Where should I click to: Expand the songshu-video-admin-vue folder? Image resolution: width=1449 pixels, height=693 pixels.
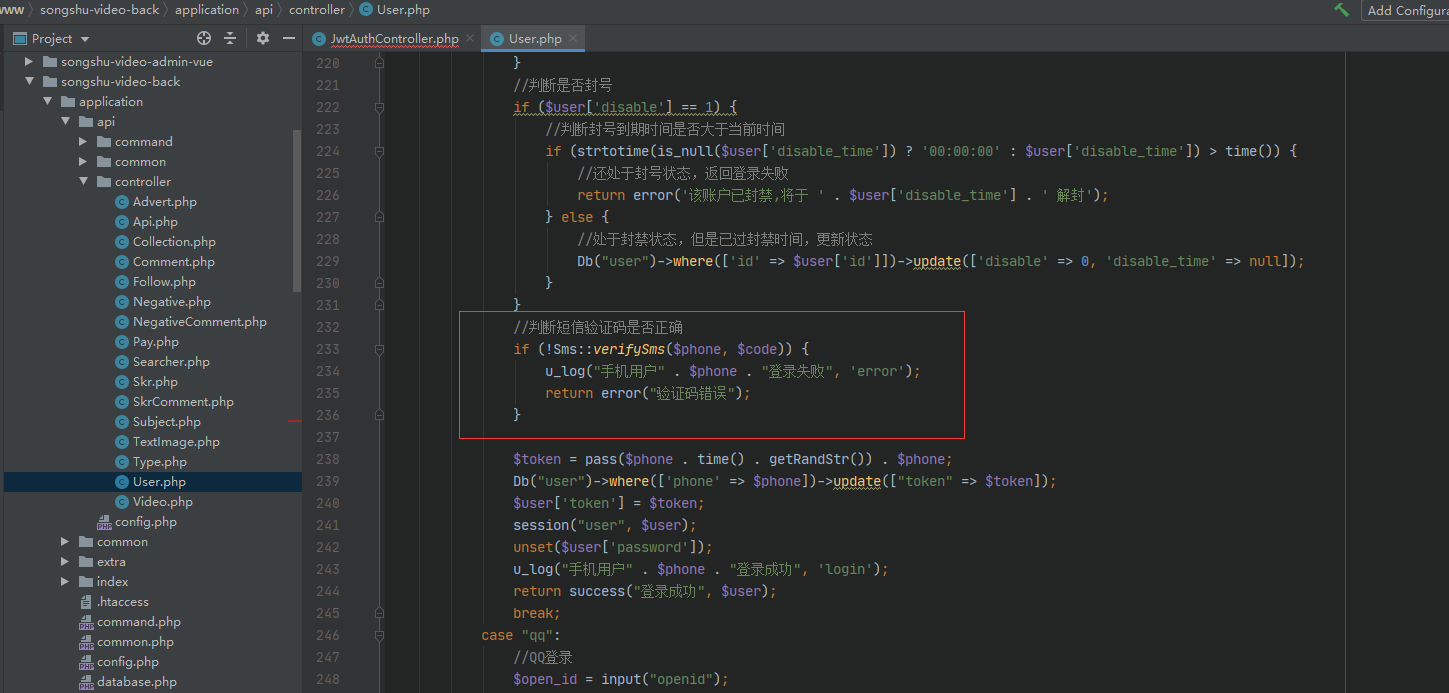pyautogui.click(x=29, y=62)
